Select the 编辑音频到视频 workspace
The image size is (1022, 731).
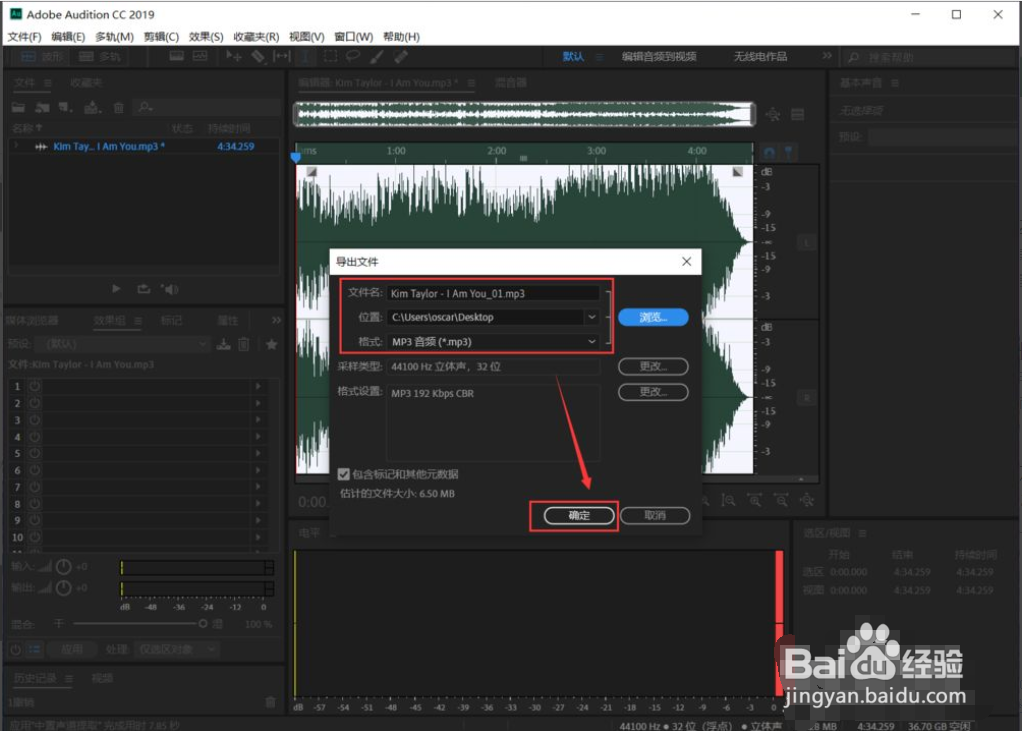(659, 57)
